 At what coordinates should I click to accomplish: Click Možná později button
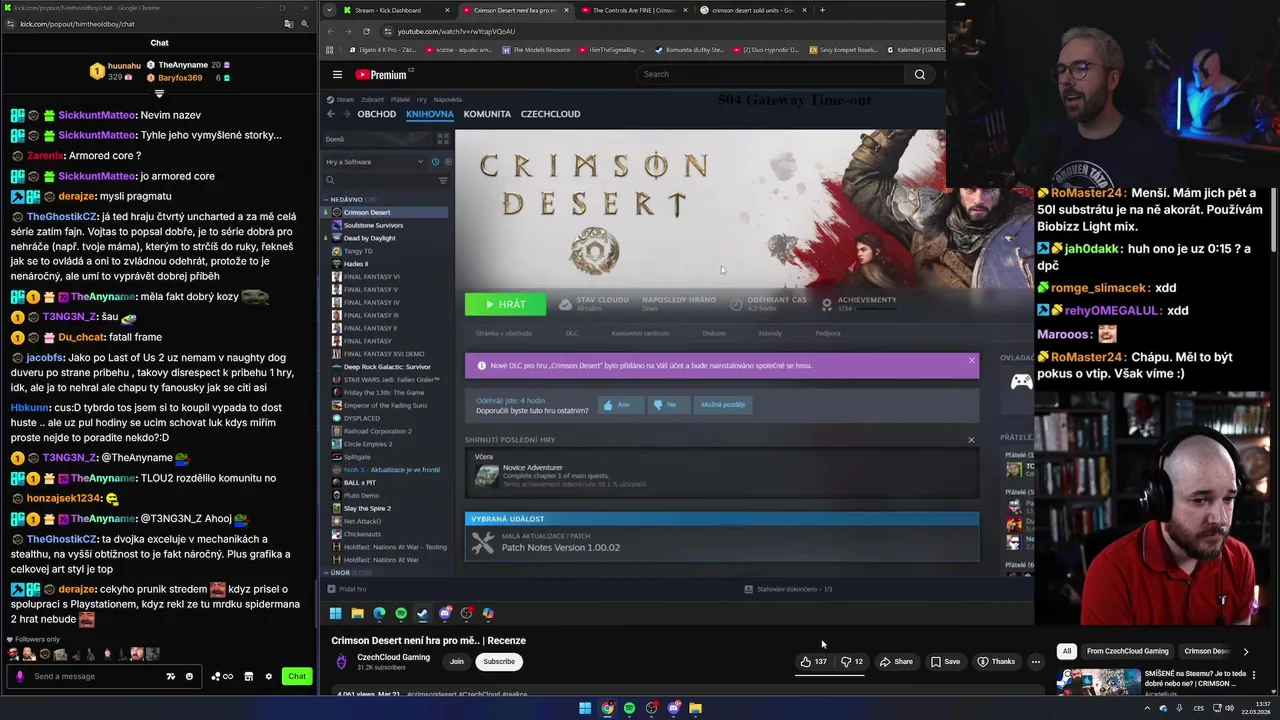[722, 405]
